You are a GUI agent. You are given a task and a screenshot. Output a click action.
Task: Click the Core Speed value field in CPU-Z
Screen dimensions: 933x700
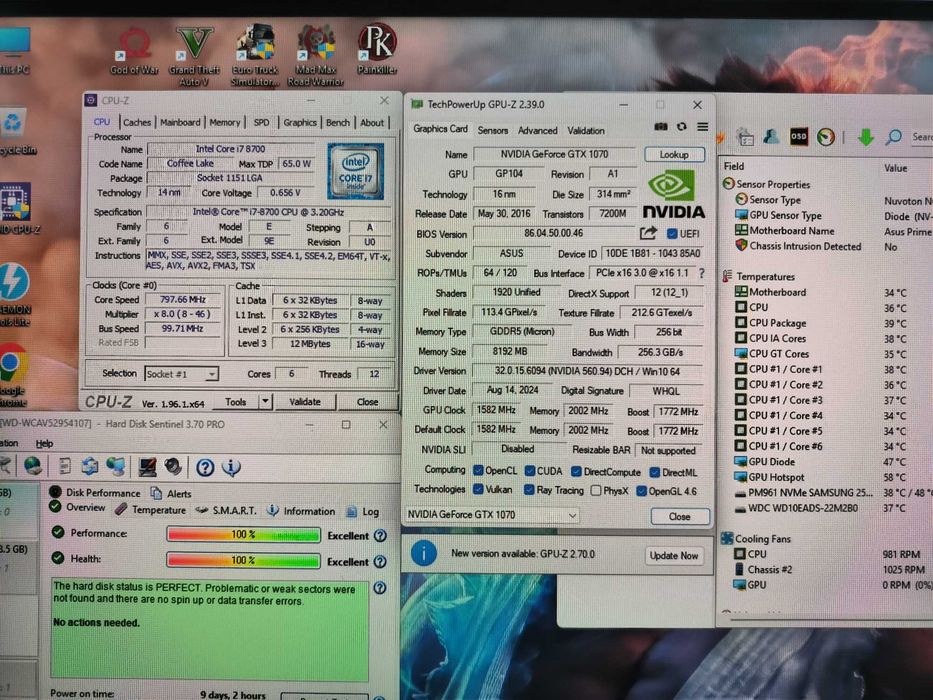183,299
